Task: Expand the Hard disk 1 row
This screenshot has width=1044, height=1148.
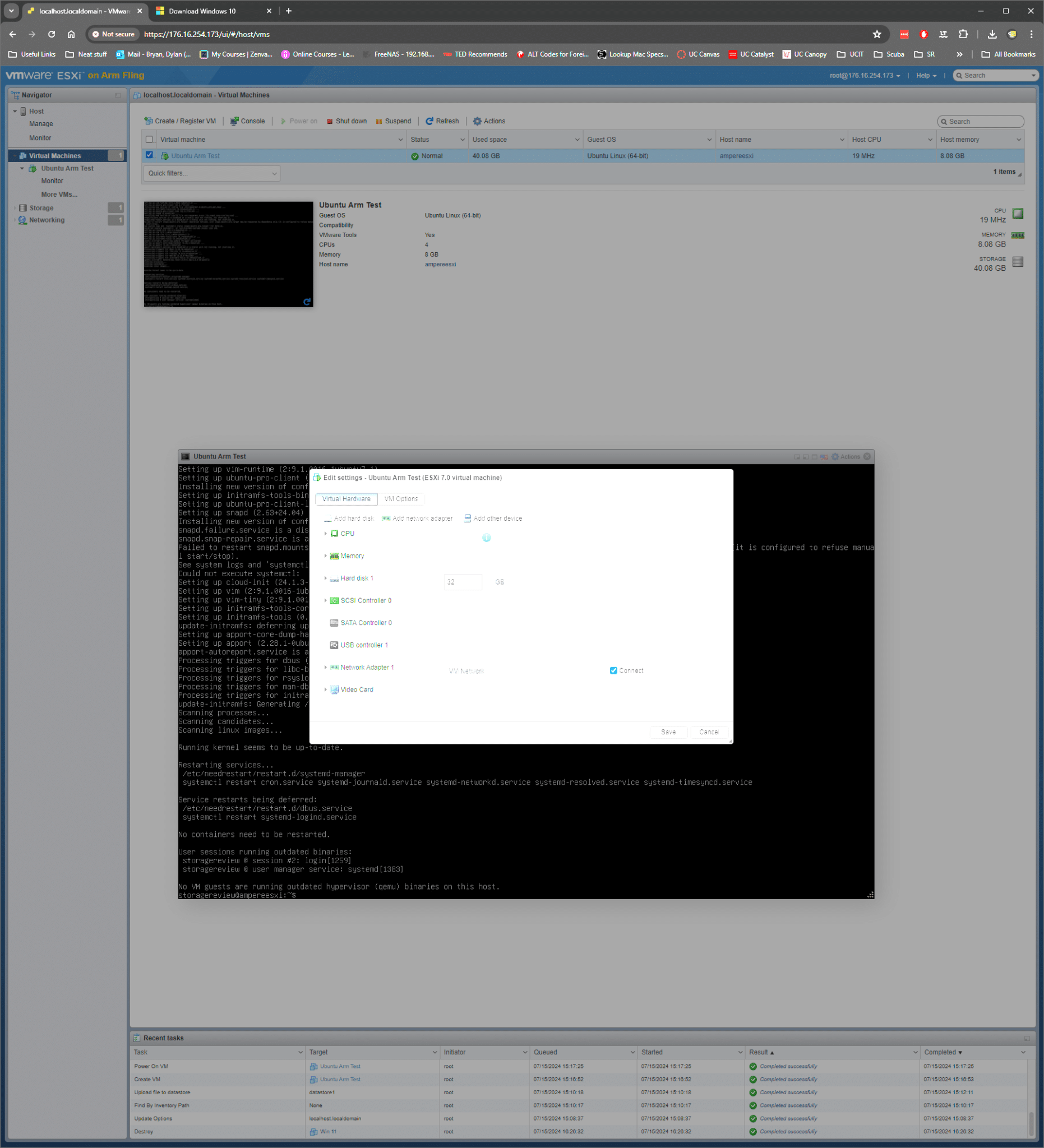Action: coord(326,578)
